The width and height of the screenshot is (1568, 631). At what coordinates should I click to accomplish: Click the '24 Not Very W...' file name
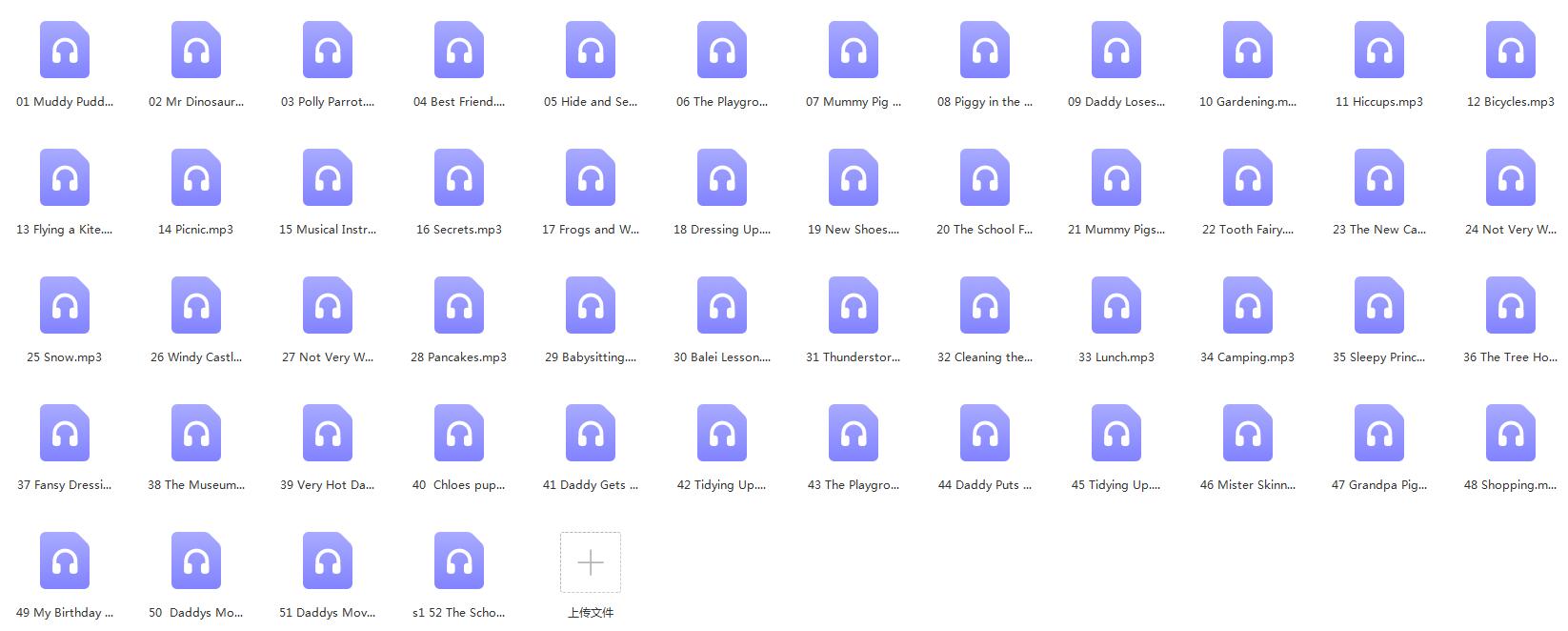tap(1511, 230)
